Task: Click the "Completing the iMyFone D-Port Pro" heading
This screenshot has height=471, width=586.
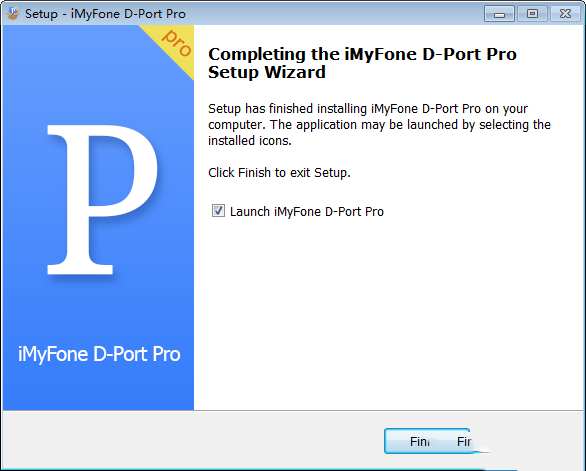Action: point(362,54)
